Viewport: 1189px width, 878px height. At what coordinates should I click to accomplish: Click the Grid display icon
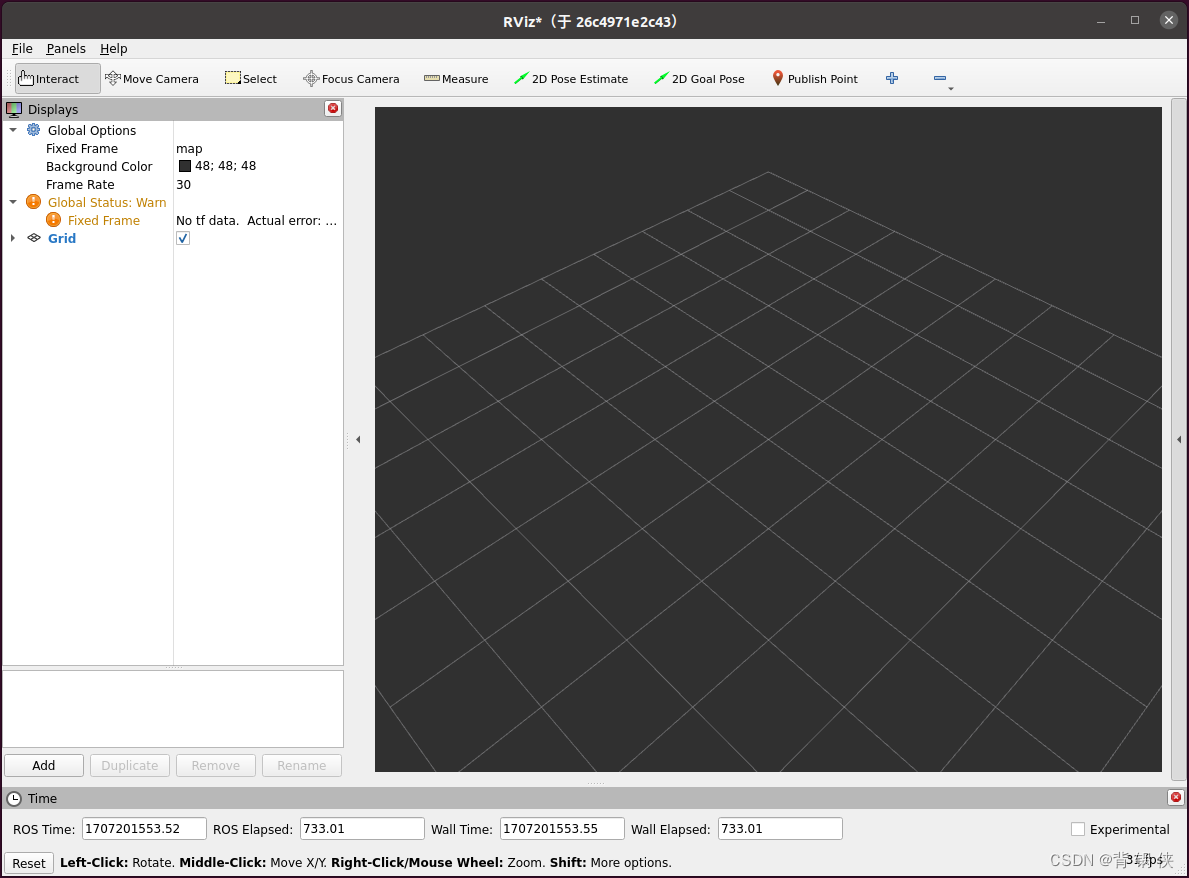34,238
